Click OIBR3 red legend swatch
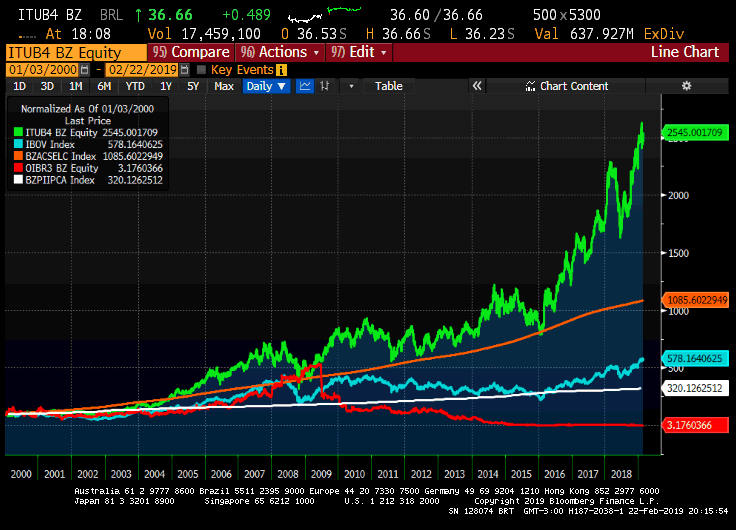This screenshot has width=736, height=530. [x=18, y=168]
